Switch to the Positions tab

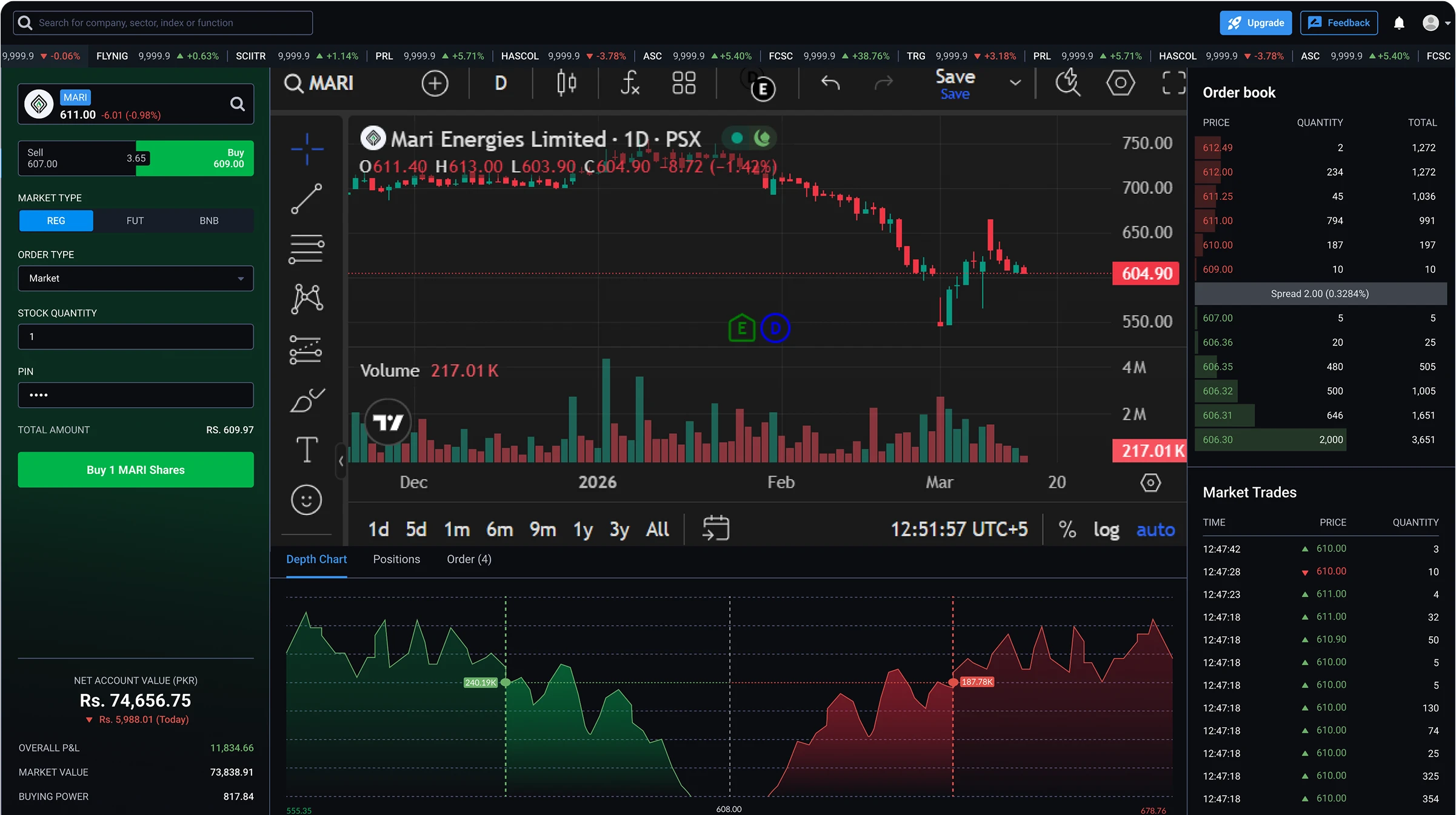(x=396, y=559)
